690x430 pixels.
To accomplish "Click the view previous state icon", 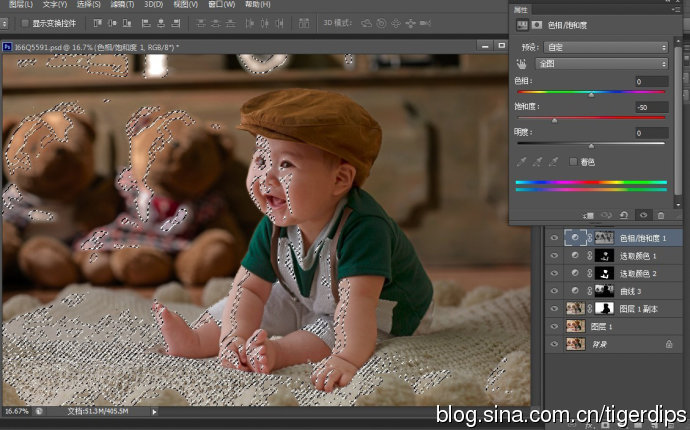I will (x=606, y=215).
